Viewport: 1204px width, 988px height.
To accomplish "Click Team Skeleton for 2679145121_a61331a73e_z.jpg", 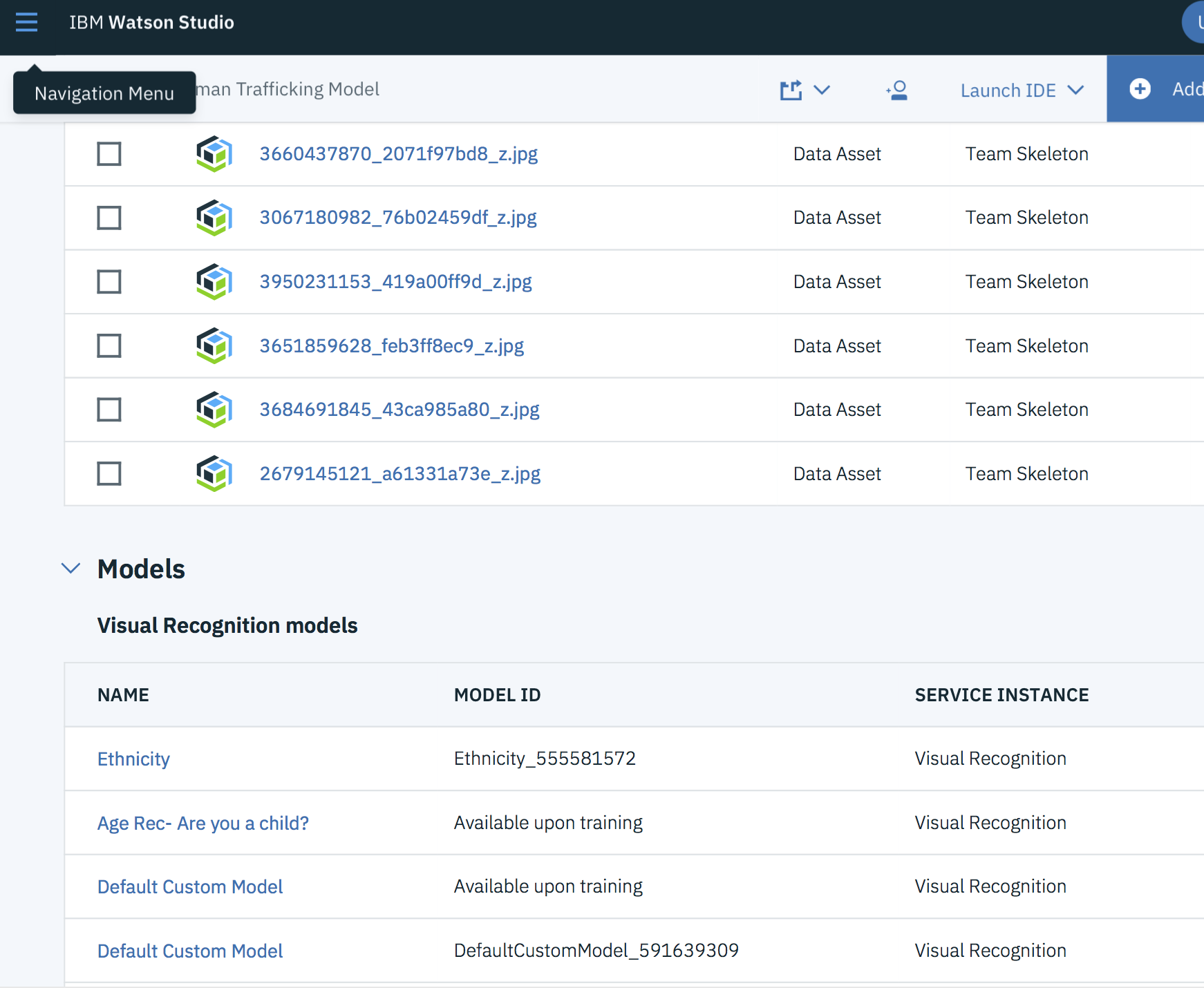I will coord(1026,473).
